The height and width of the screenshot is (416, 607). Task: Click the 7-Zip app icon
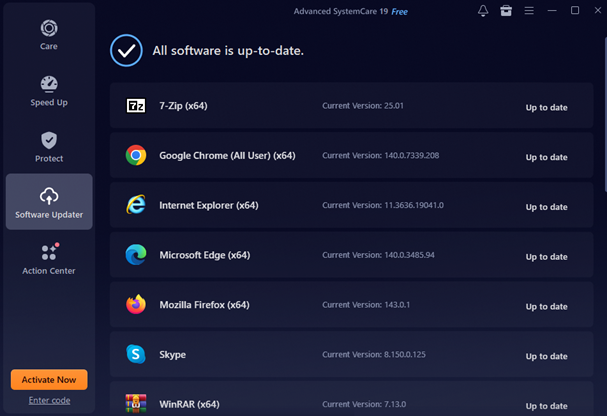coord(136,106)
